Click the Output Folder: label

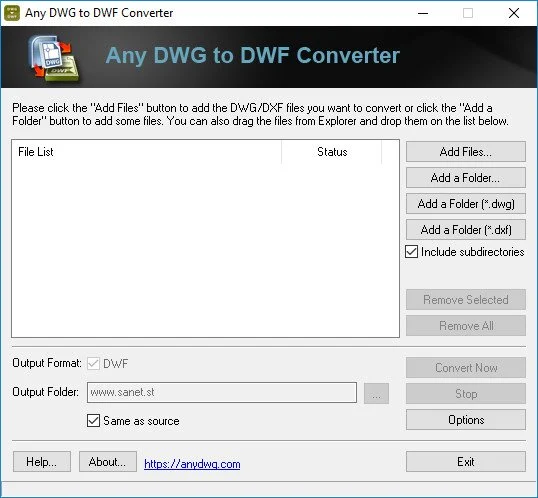46,392
